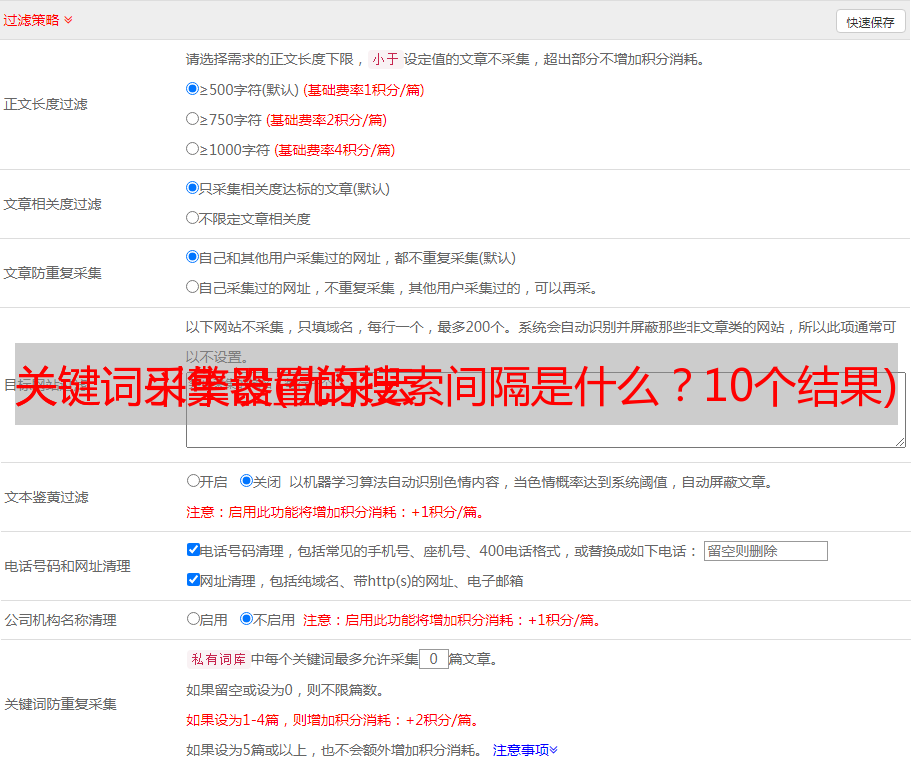This screenshot has height=768, width=912.
Task: Toggle the 电话号码清理 checkbox
Action: pyautogui.click(x=193, y=550)
